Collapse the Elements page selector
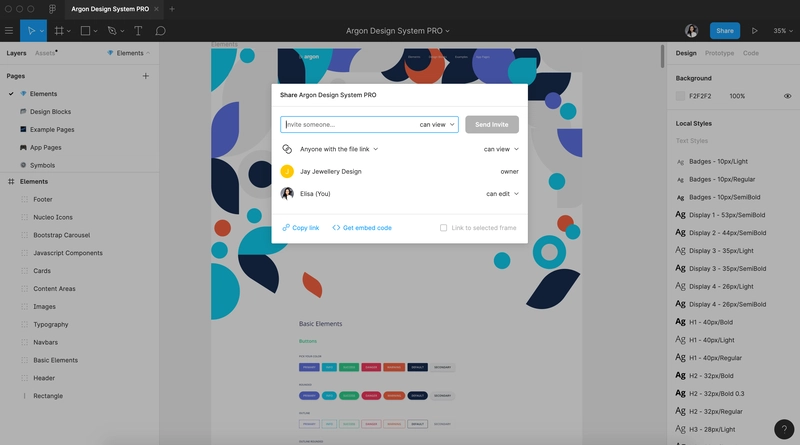 pyautogui.click(x=129, y=53)
